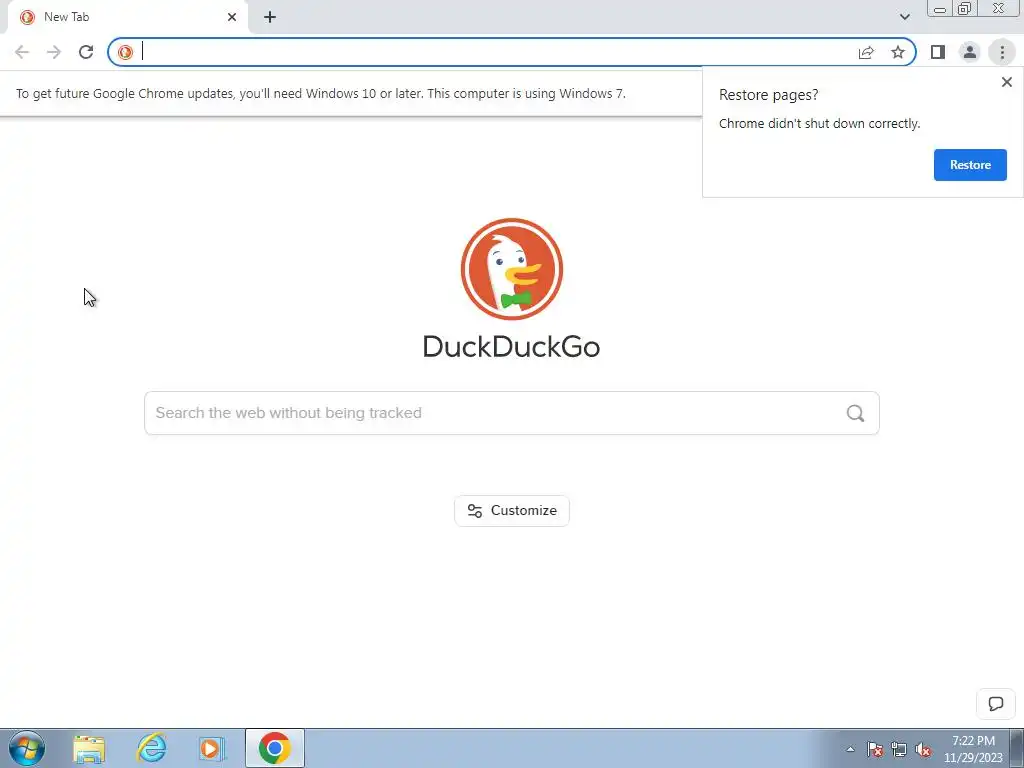Open the feedback chat bubble
This screenshot has height=768, width=1024.
[x=995, y=703]
